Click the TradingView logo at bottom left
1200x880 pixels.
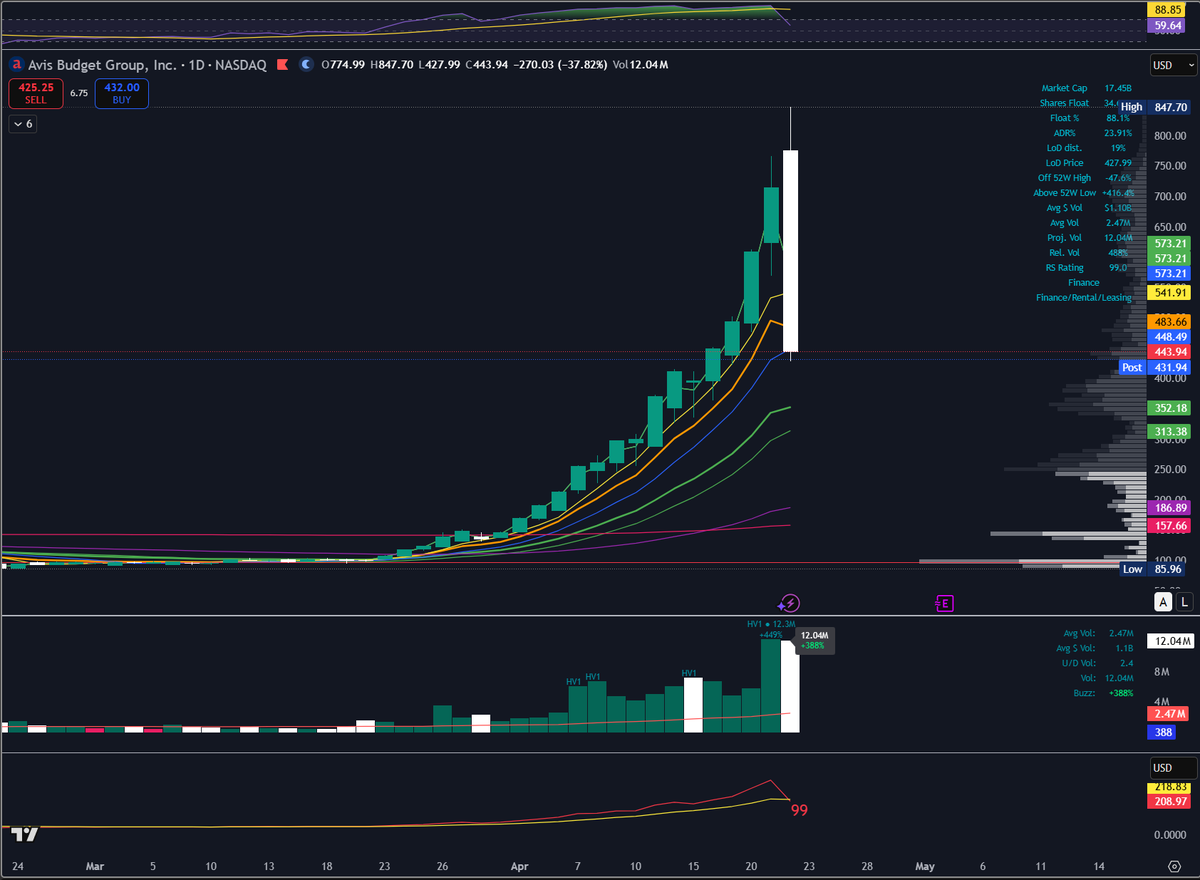click(x=26, y=834)
